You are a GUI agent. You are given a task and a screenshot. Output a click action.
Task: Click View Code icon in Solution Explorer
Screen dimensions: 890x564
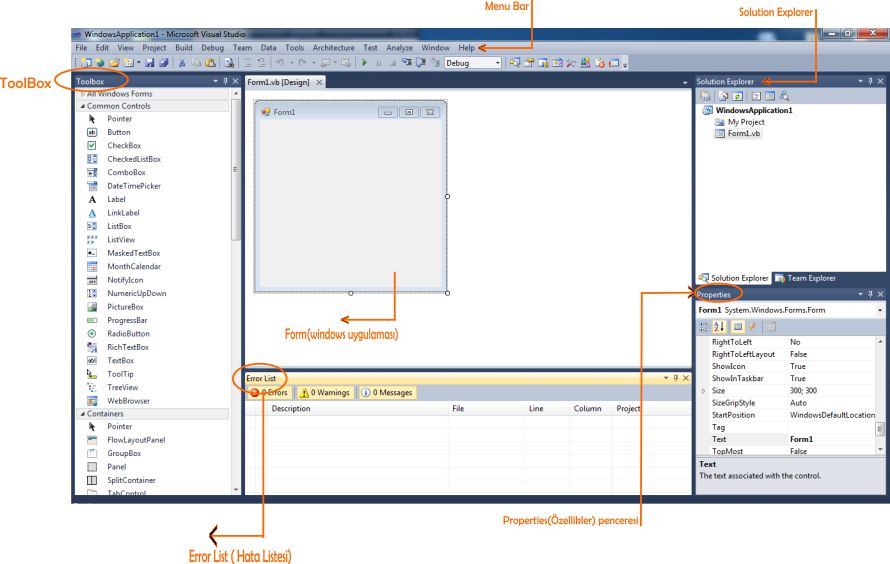coord(757,96)
